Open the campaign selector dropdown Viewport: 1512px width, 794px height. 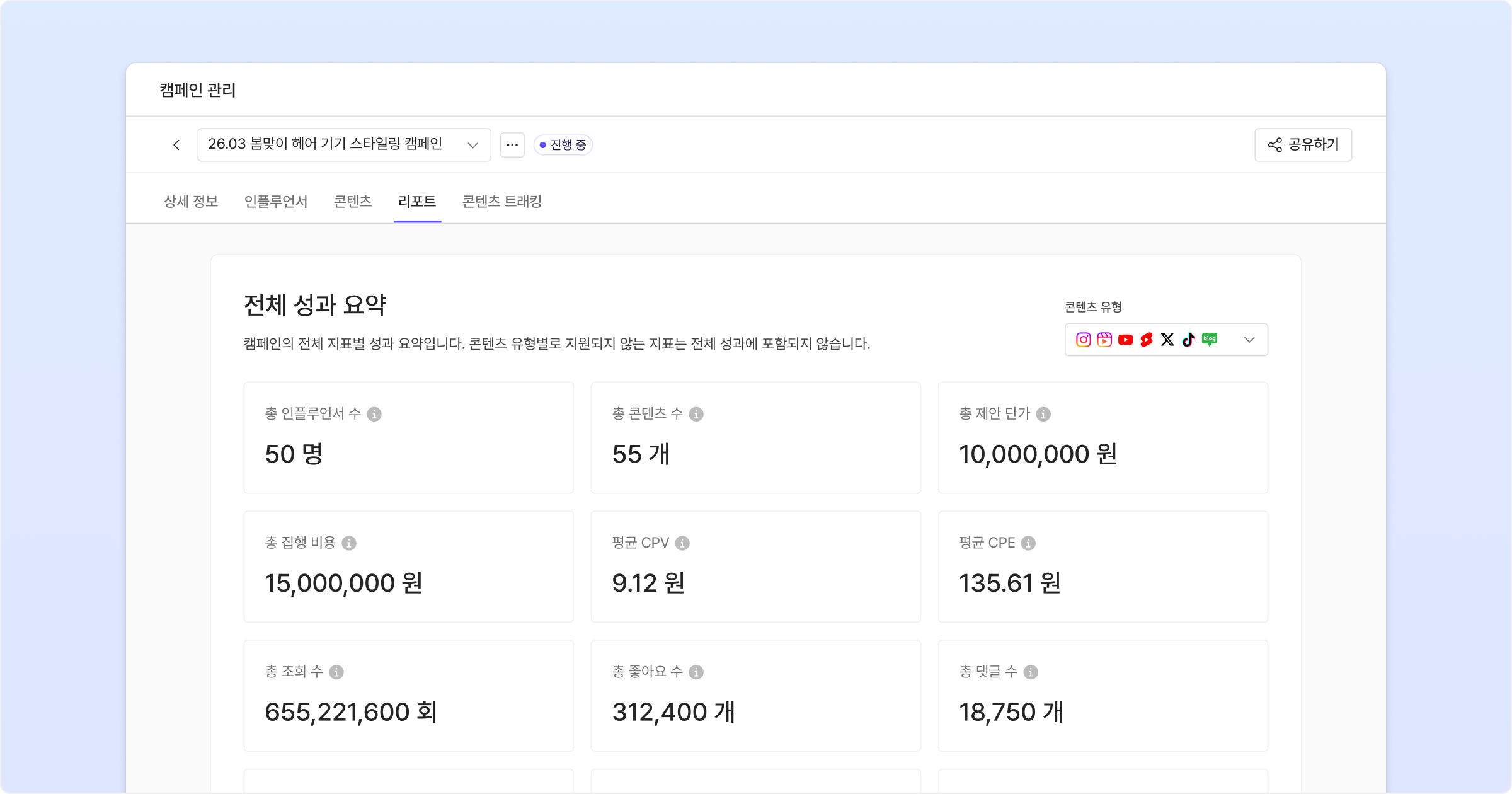[x=344, y=145]
